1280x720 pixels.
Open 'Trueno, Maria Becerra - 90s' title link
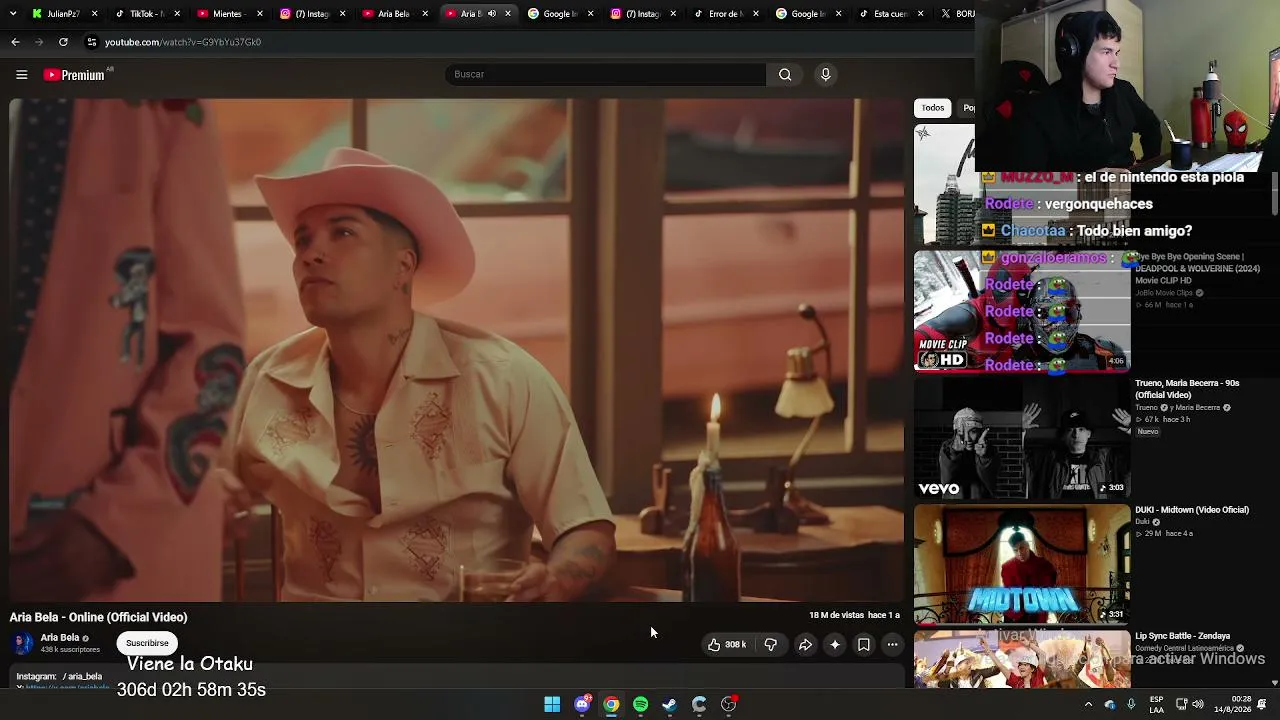pyautogui.click(x=1187, y=389)
